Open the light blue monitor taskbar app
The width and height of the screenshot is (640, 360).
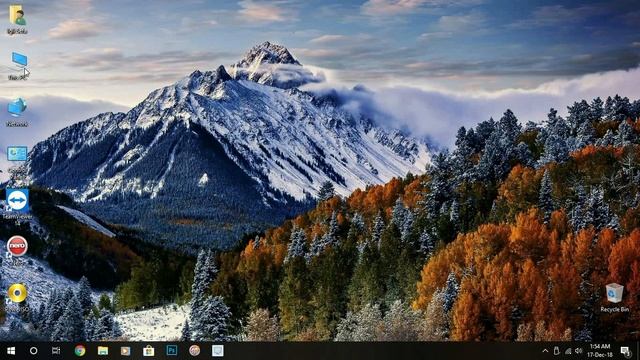pos(218,351)
